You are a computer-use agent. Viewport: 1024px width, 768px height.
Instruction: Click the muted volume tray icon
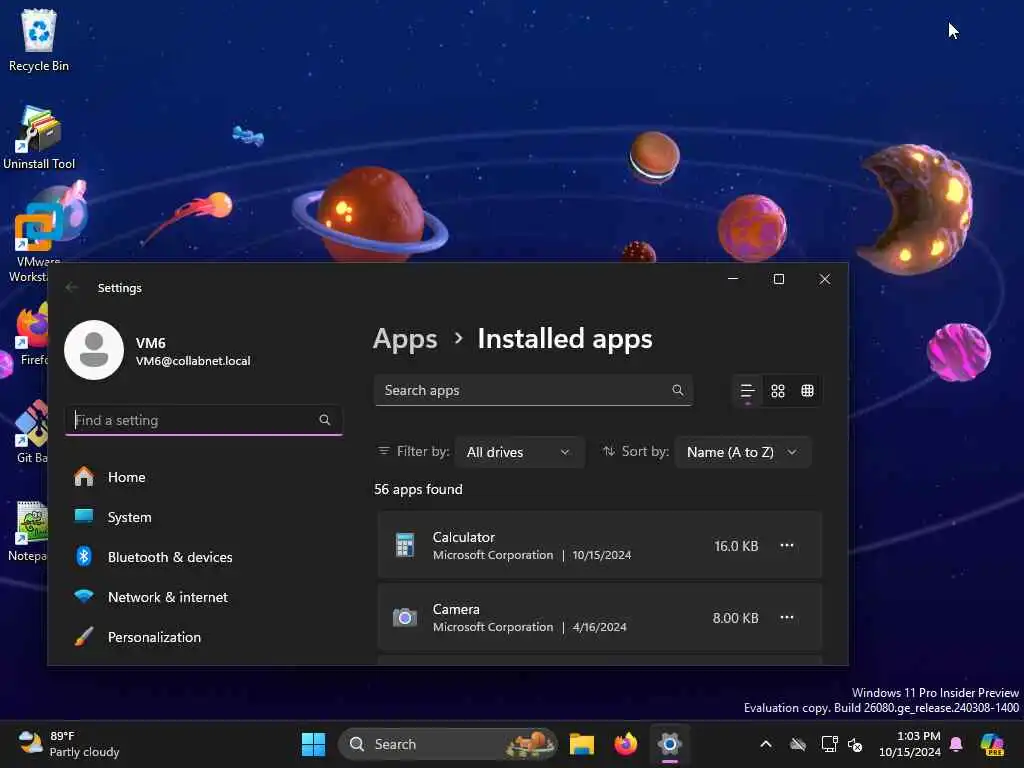pyautogui.click(x=855, y=744)
